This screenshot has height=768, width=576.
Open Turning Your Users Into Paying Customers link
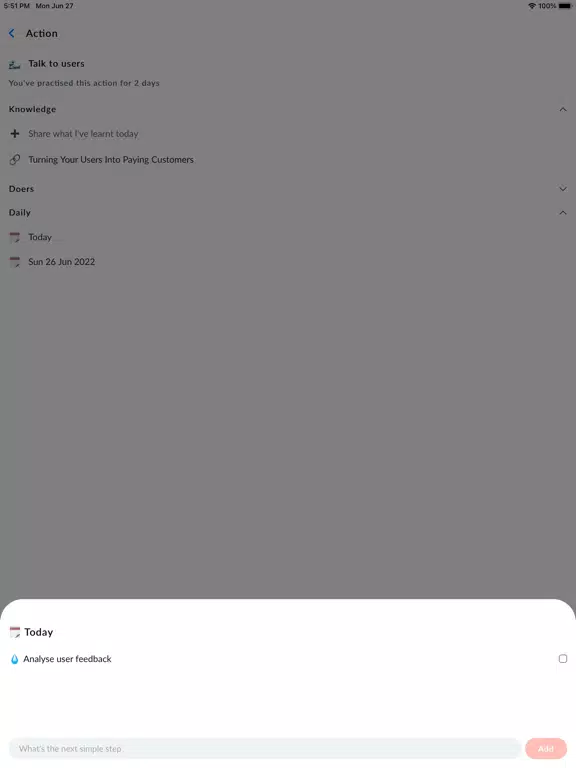tap(111, 159)
